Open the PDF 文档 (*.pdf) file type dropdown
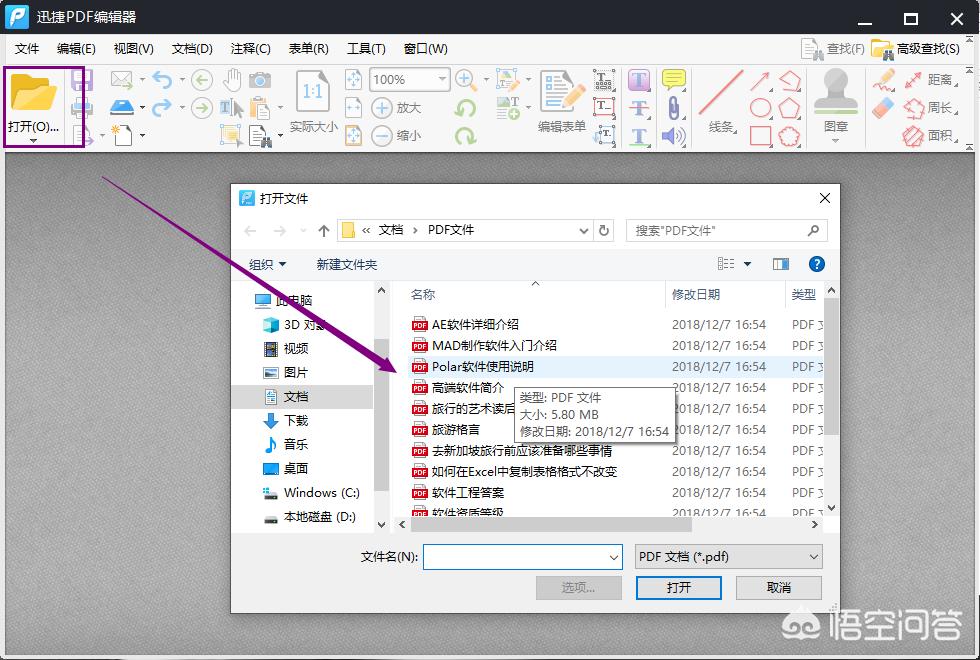The height and width of the screenshot is (660, 980). [x=727, y=556]
